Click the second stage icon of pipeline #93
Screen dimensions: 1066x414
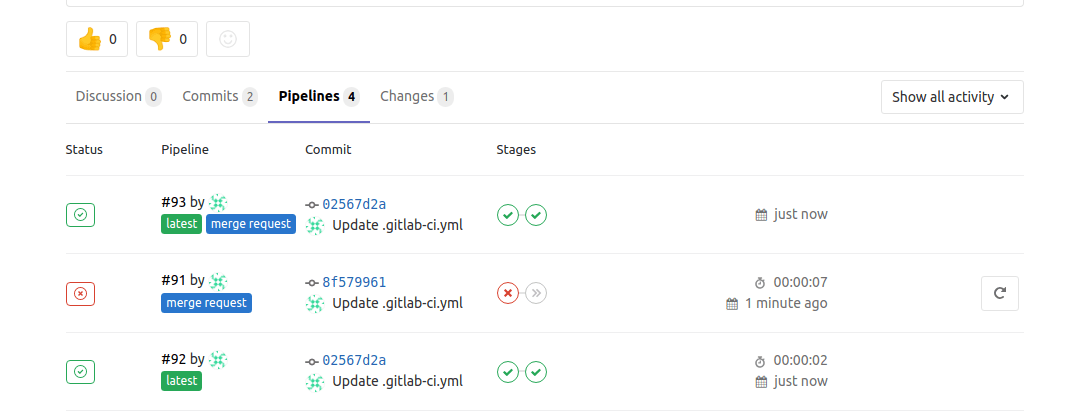point(536,214)
